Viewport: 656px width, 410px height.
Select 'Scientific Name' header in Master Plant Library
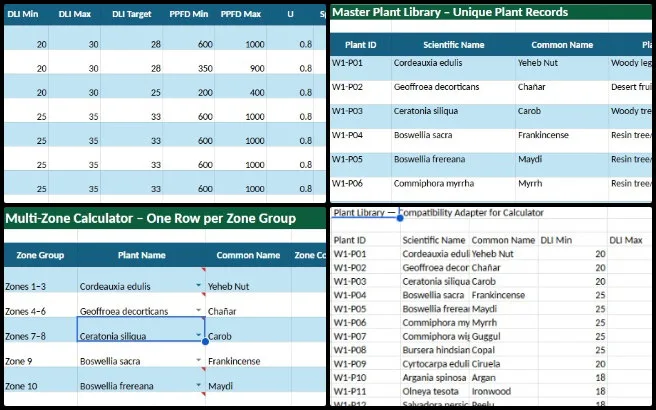point(454,45)
